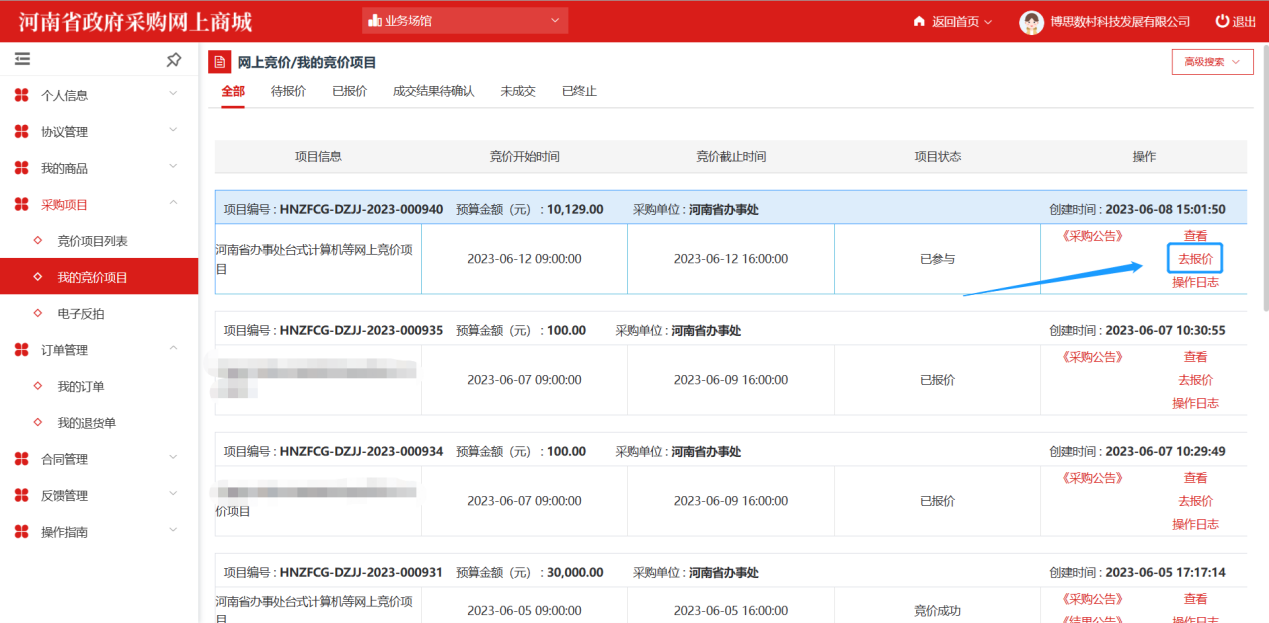Switch to the 待报价 tab
Image resolution: width=1269 pixels, height=623 pixels.
[x=288, y=91]
